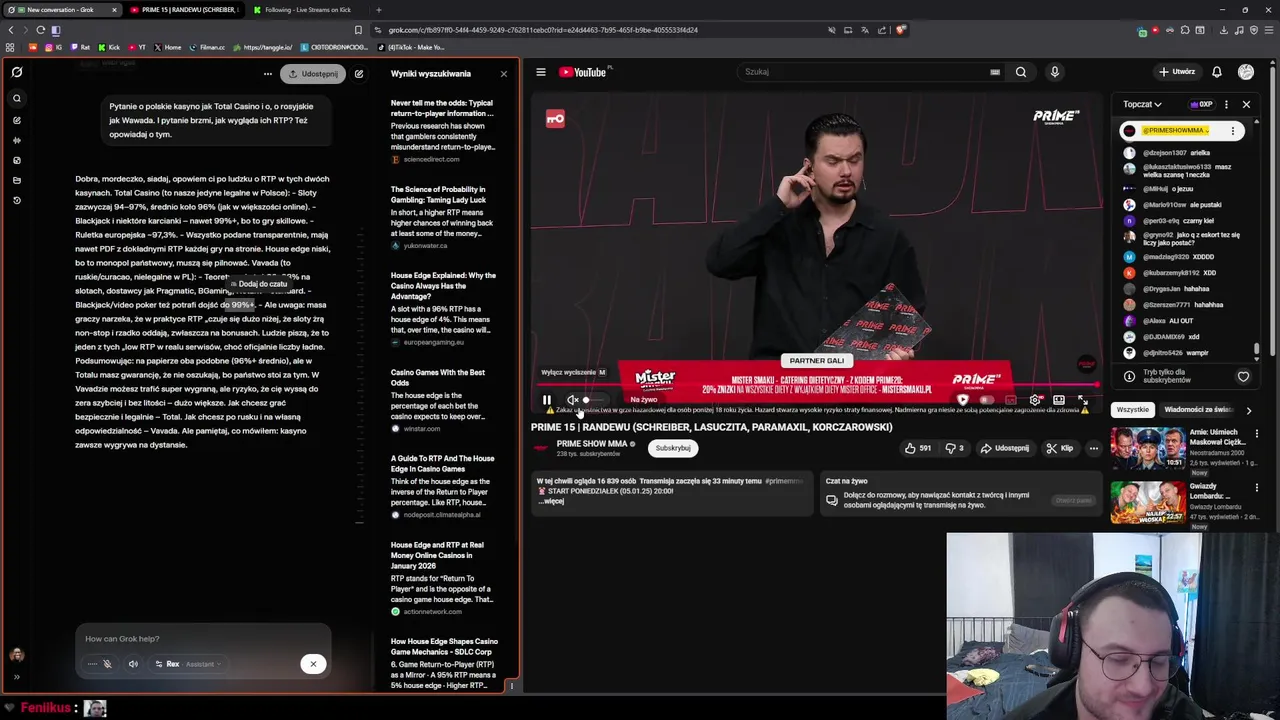Open 'A Guide To RTP And The House Edge' result
Viewport: 1280px width, 720px height.
(x=443, y=487)
